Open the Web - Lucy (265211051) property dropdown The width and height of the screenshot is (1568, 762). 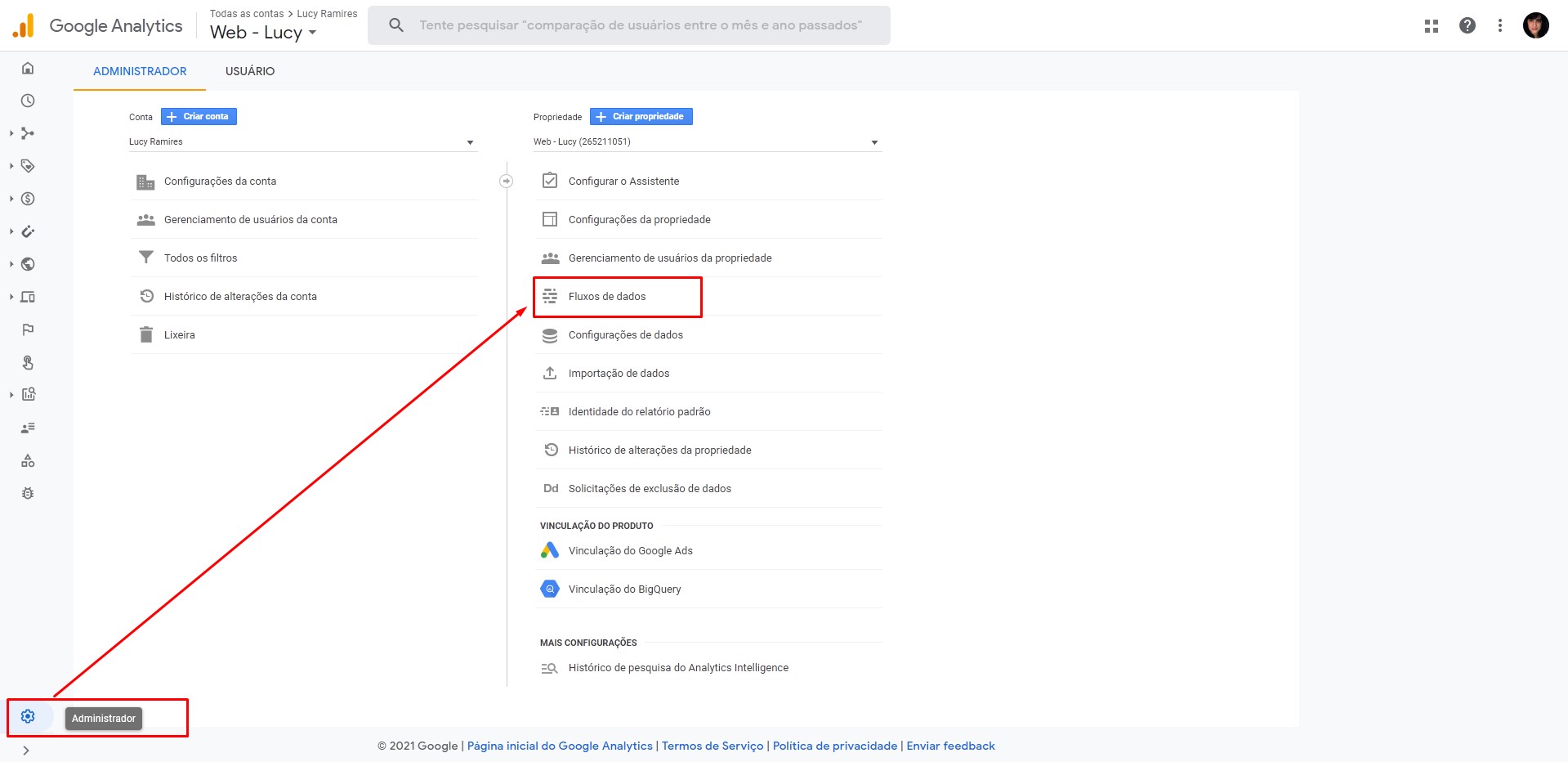pyautogui.click(x=708, y=141)
